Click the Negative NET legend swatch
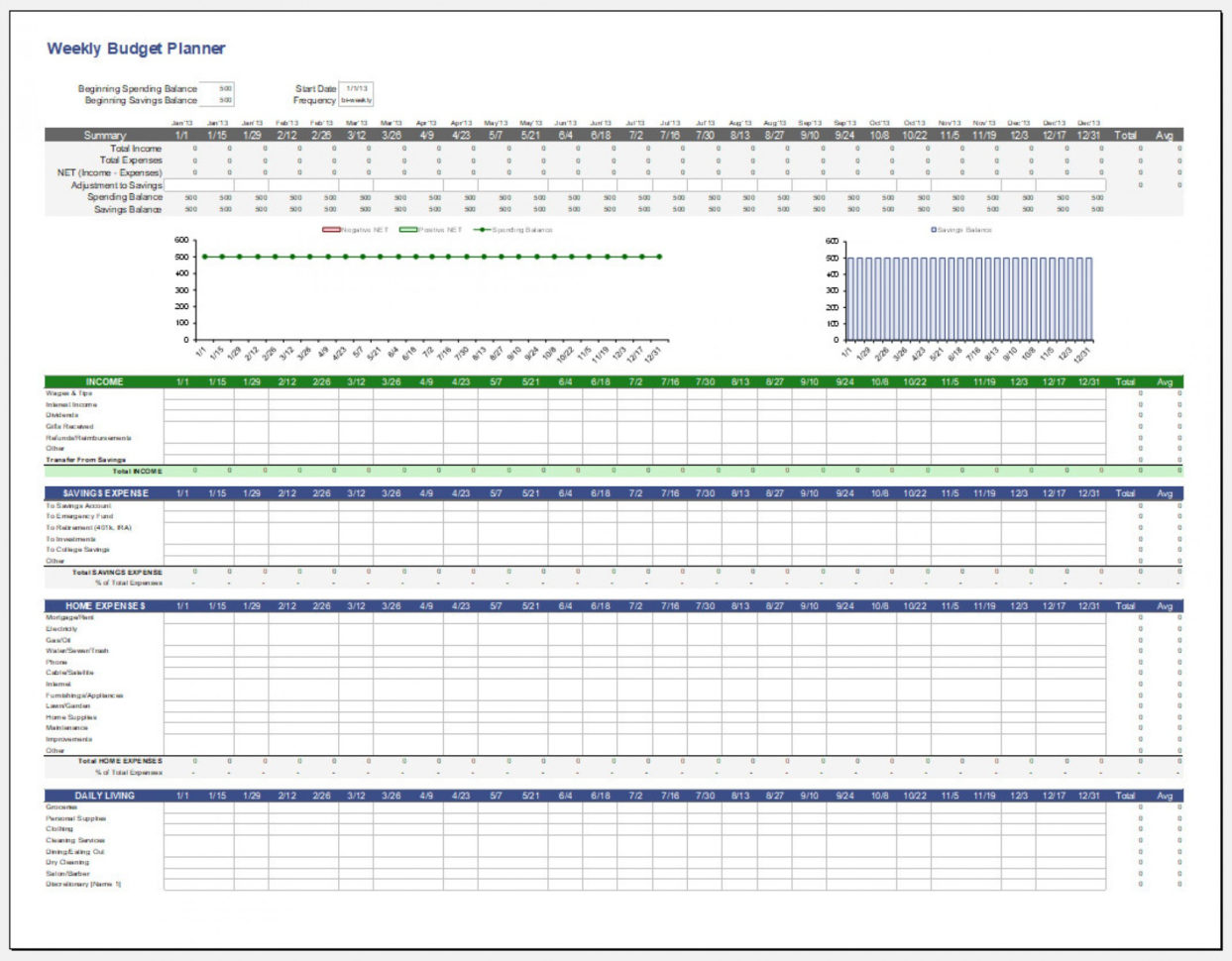 coord(332,230)
